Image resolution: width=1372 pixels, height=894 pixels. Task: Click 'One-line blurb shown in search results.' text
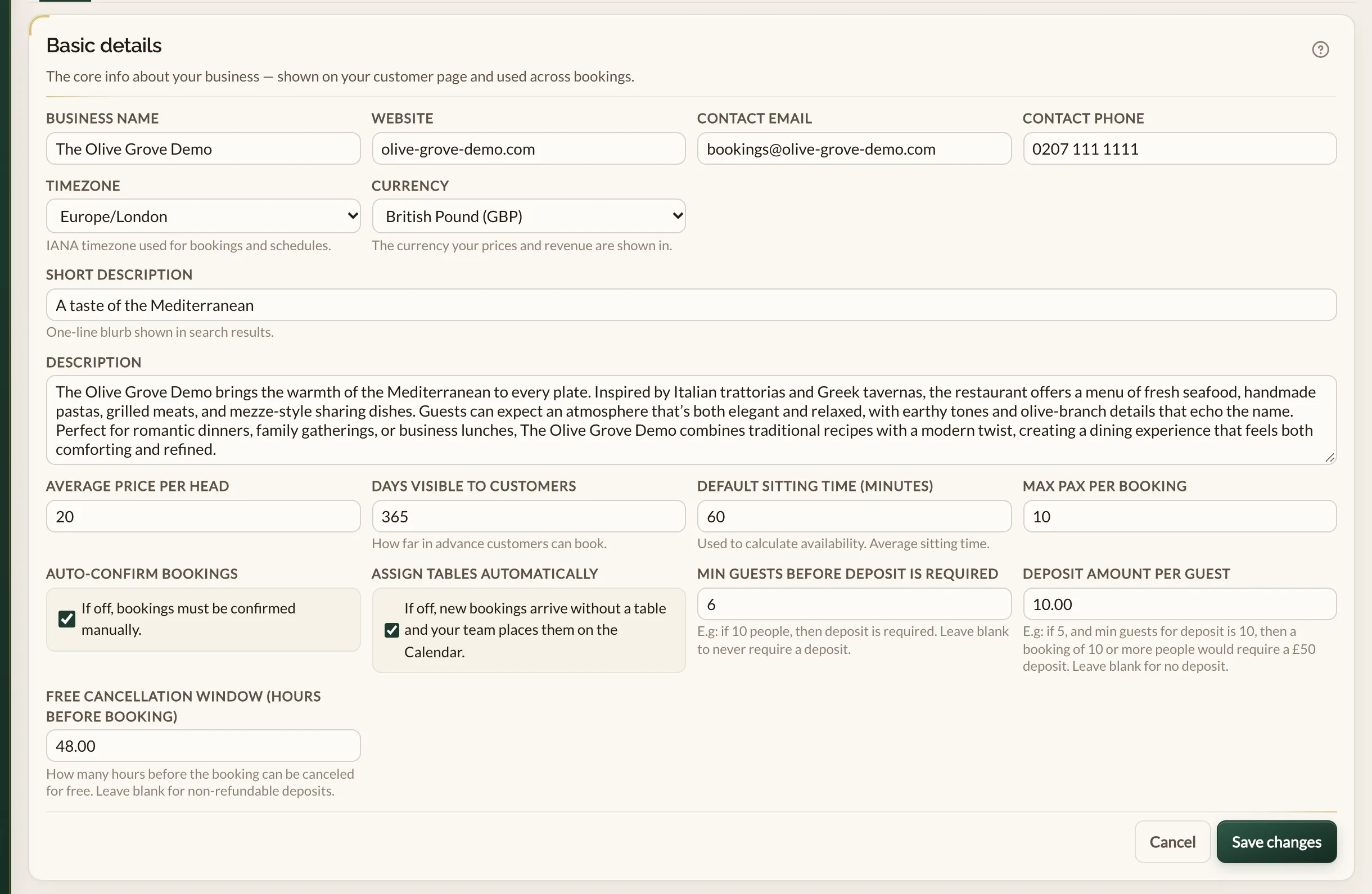pyautogui.click(x=160, y=333)
